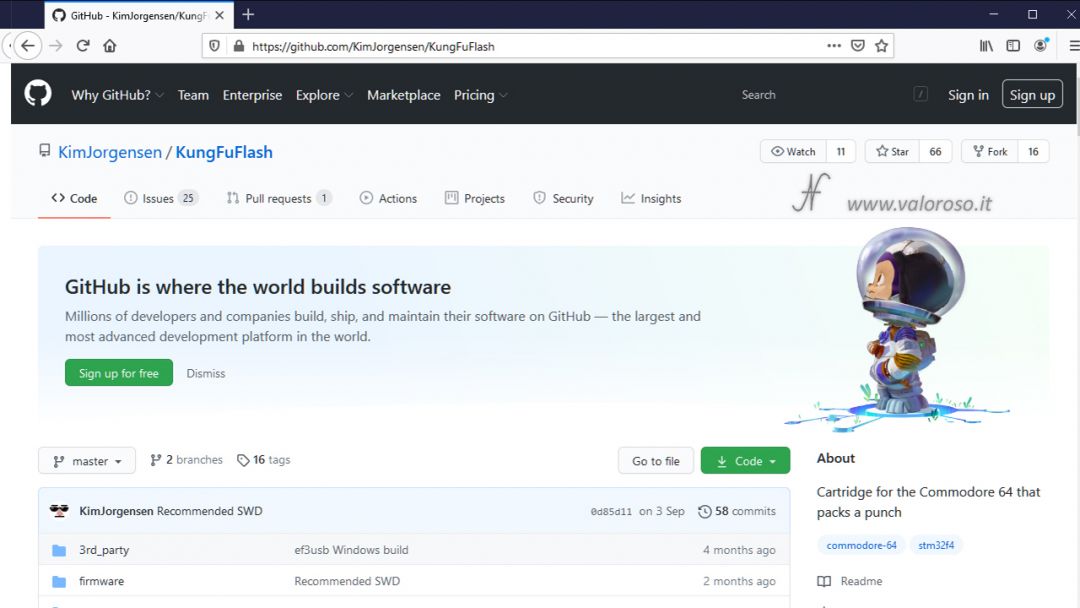Screen dimensions: 1080x608
Task: Switch to the Issues tab
Action: click(x=161, y=198)
